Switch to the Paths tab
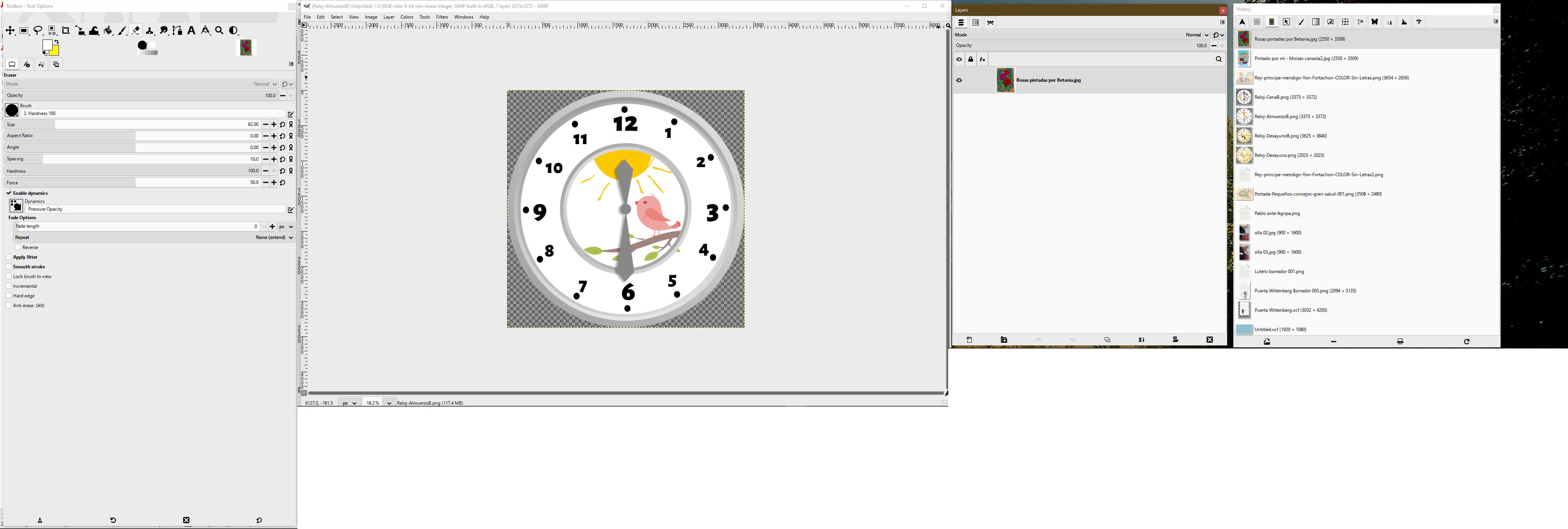This screenshot has height=529, width=1568. (x=990, y=22)
